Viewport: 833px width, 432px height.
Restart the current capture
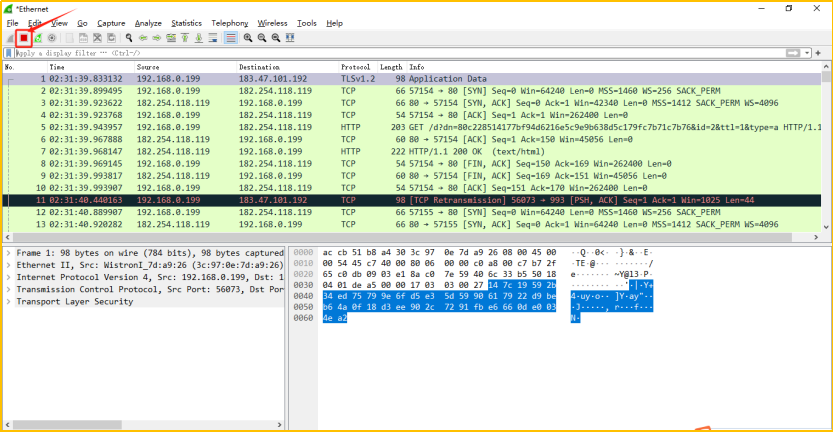(x=38, y=37)
